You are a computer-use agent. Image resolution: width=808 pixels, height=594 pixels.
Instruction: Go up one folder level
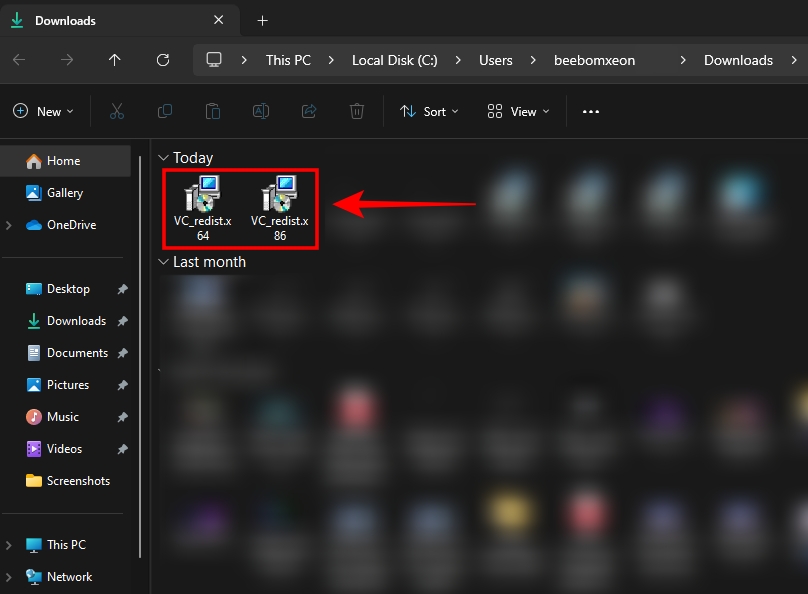(x=114, y=60)
